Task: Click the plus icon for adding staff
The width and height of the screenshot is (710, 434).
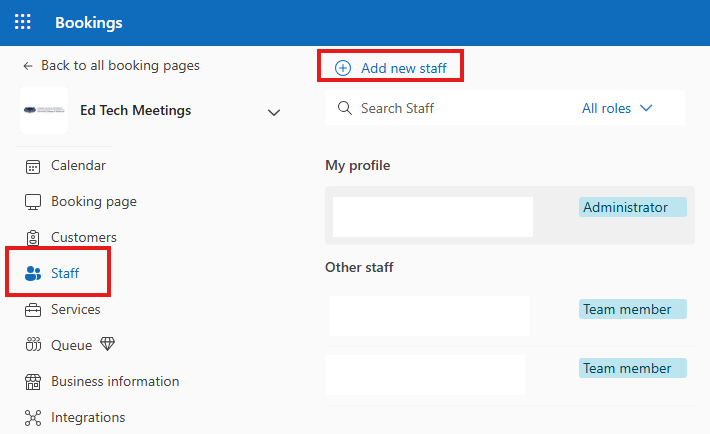Action: [x=343, y=68]
